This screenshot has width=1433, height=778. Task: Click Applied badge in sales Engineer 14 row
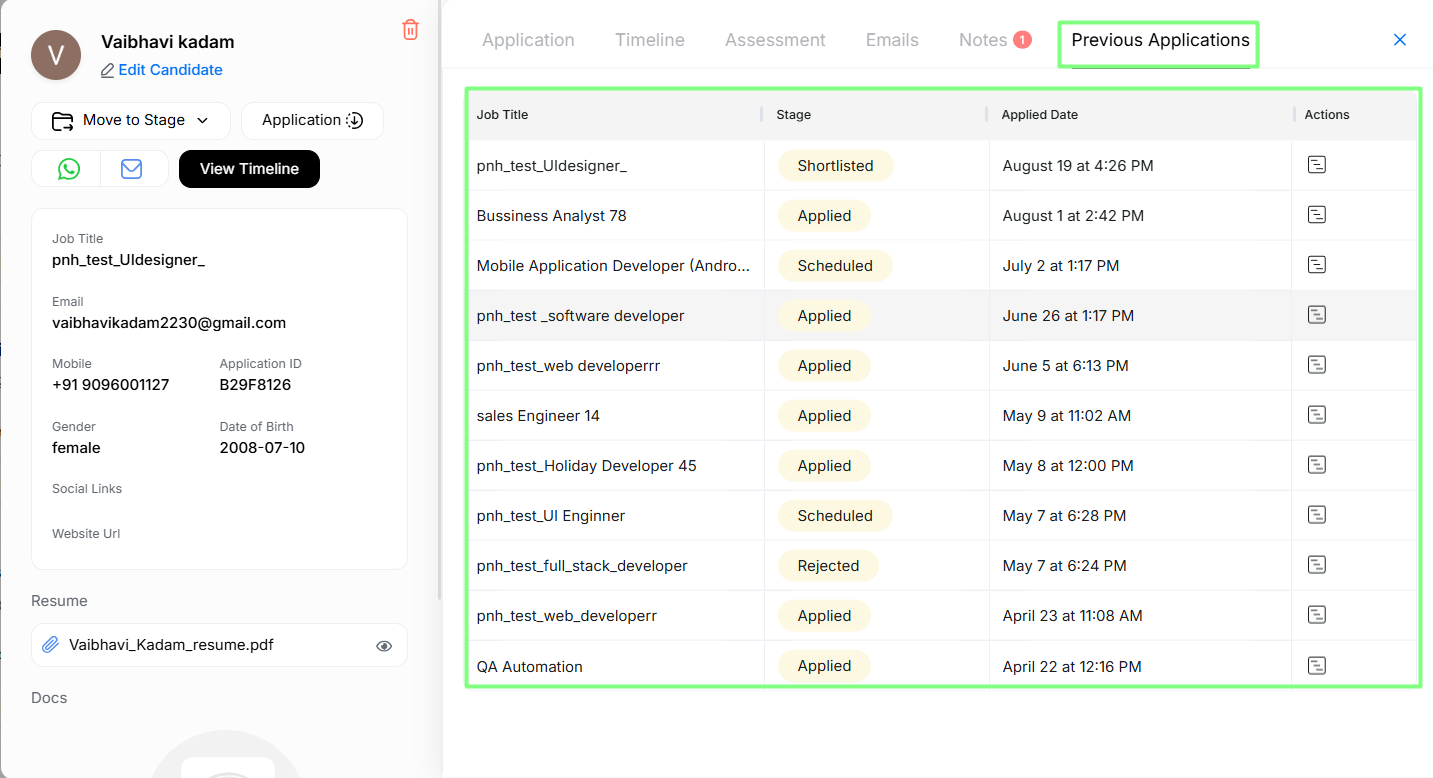click(824, 416)
